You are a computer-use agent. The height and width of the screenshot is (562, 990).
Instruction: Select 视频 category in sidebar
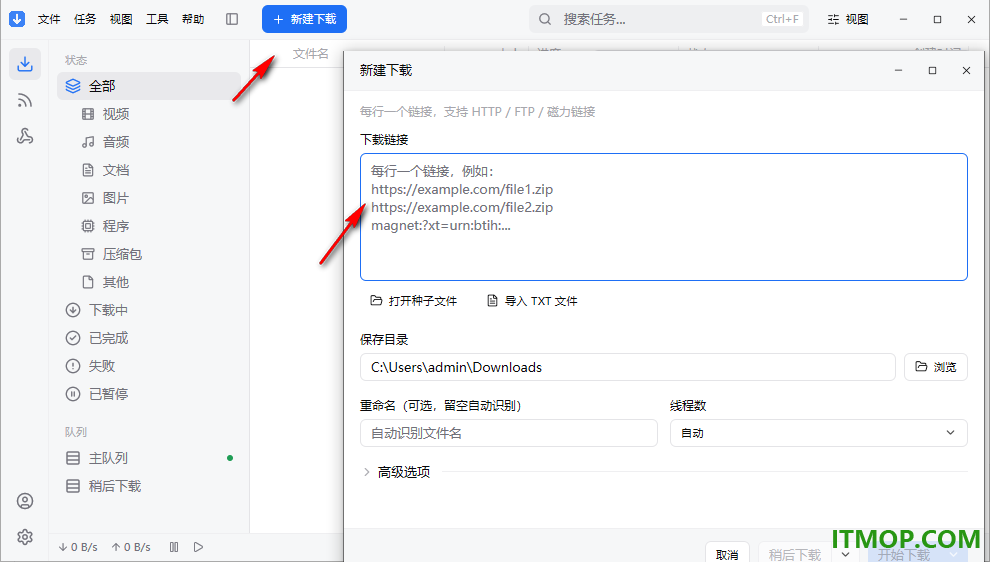[149, 114]
